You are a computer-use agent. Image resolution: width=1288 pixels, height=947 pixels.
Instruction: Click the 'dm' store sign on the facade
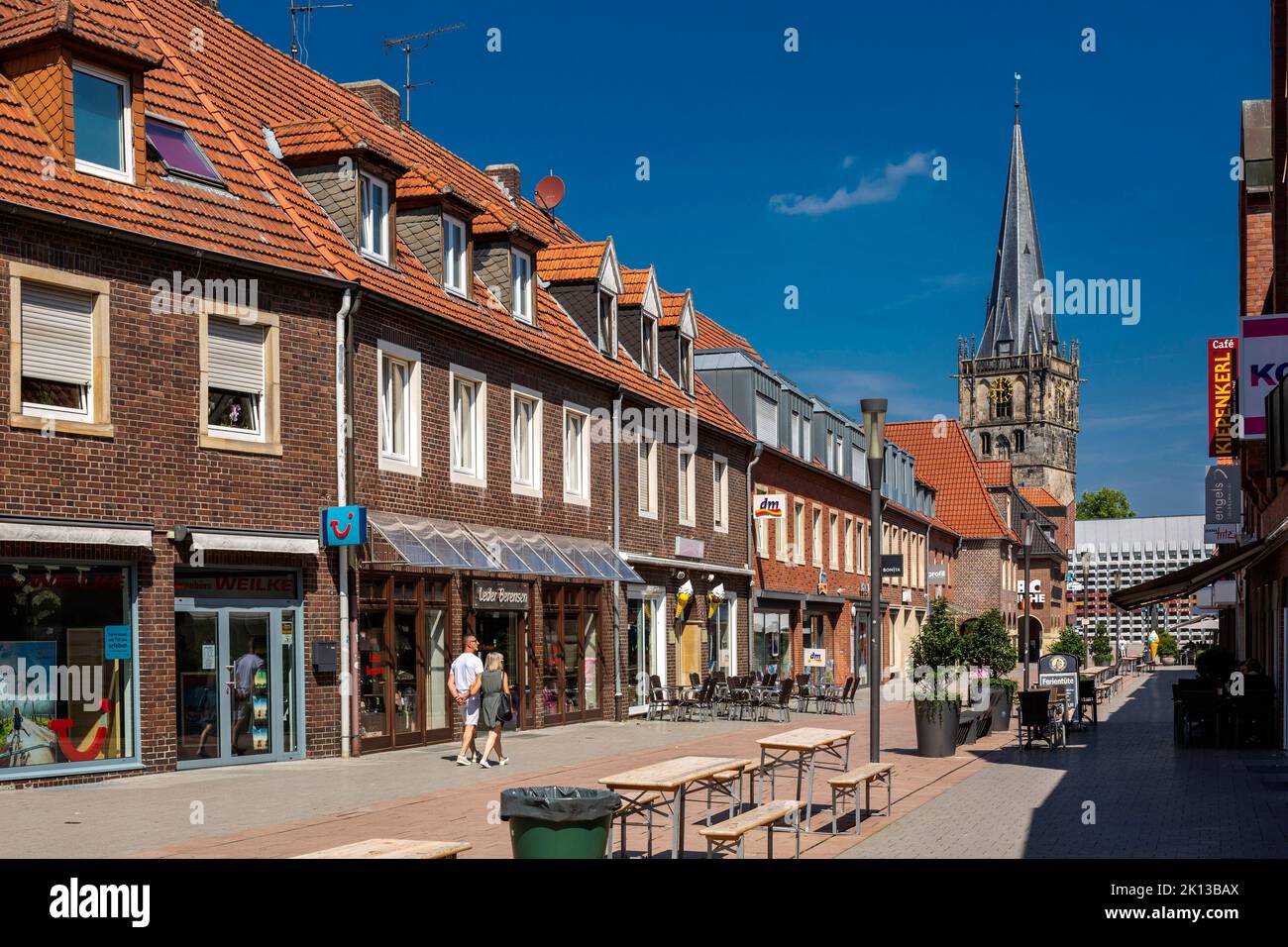[x=767, y=506]
